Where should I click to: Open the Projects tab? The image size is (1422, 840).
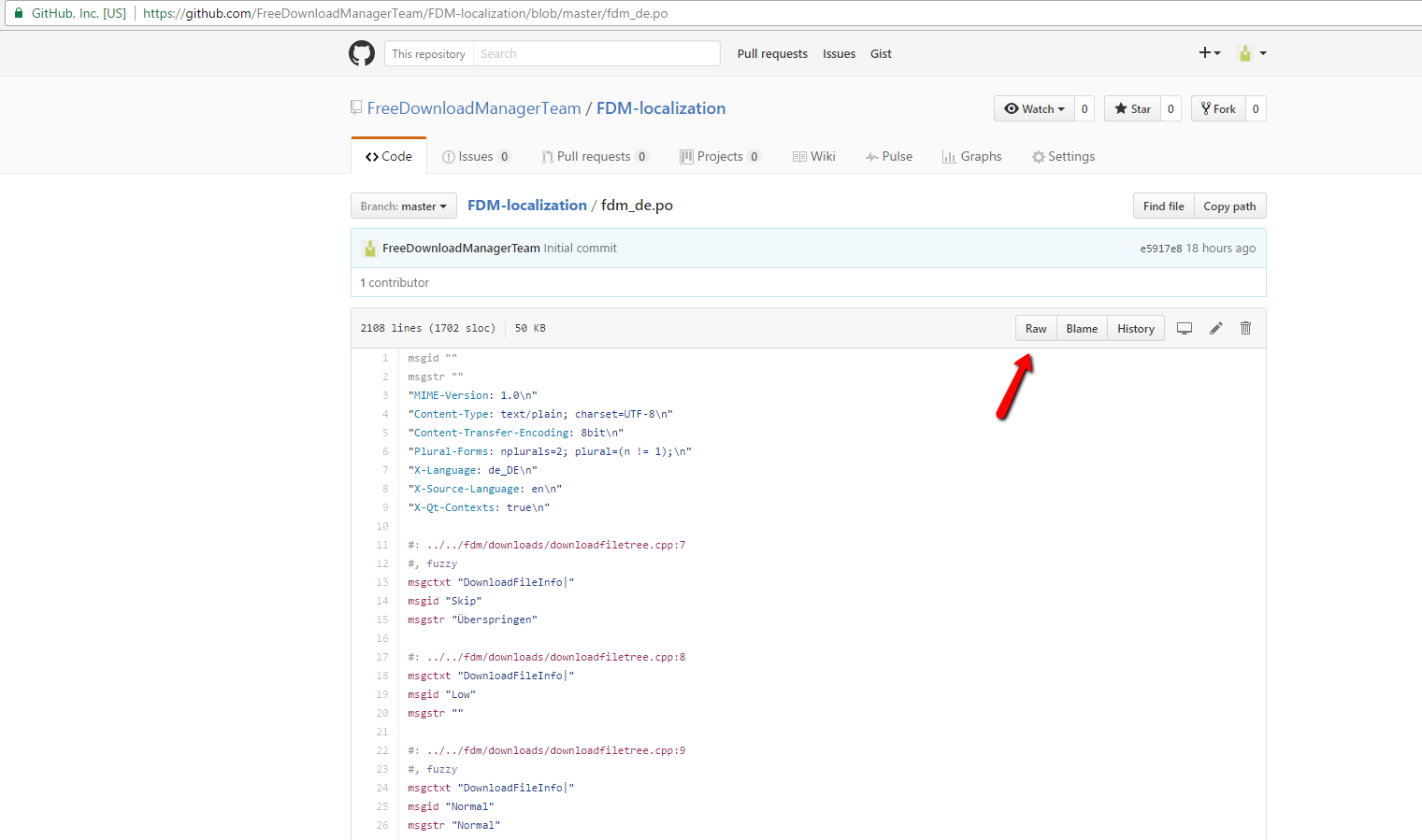[x=720, y=156]
